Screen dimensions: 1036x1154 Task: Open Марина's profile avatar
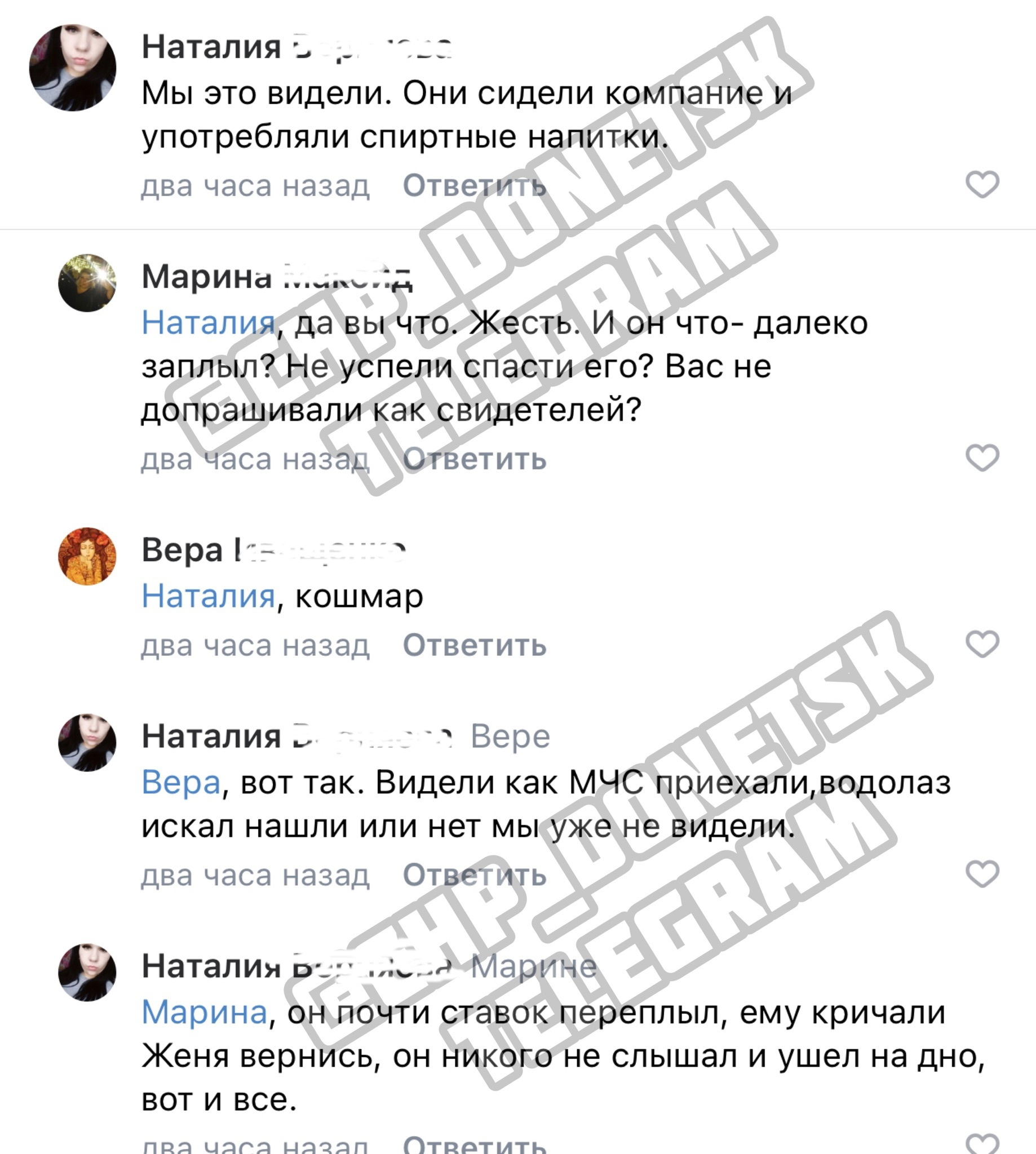87,282
